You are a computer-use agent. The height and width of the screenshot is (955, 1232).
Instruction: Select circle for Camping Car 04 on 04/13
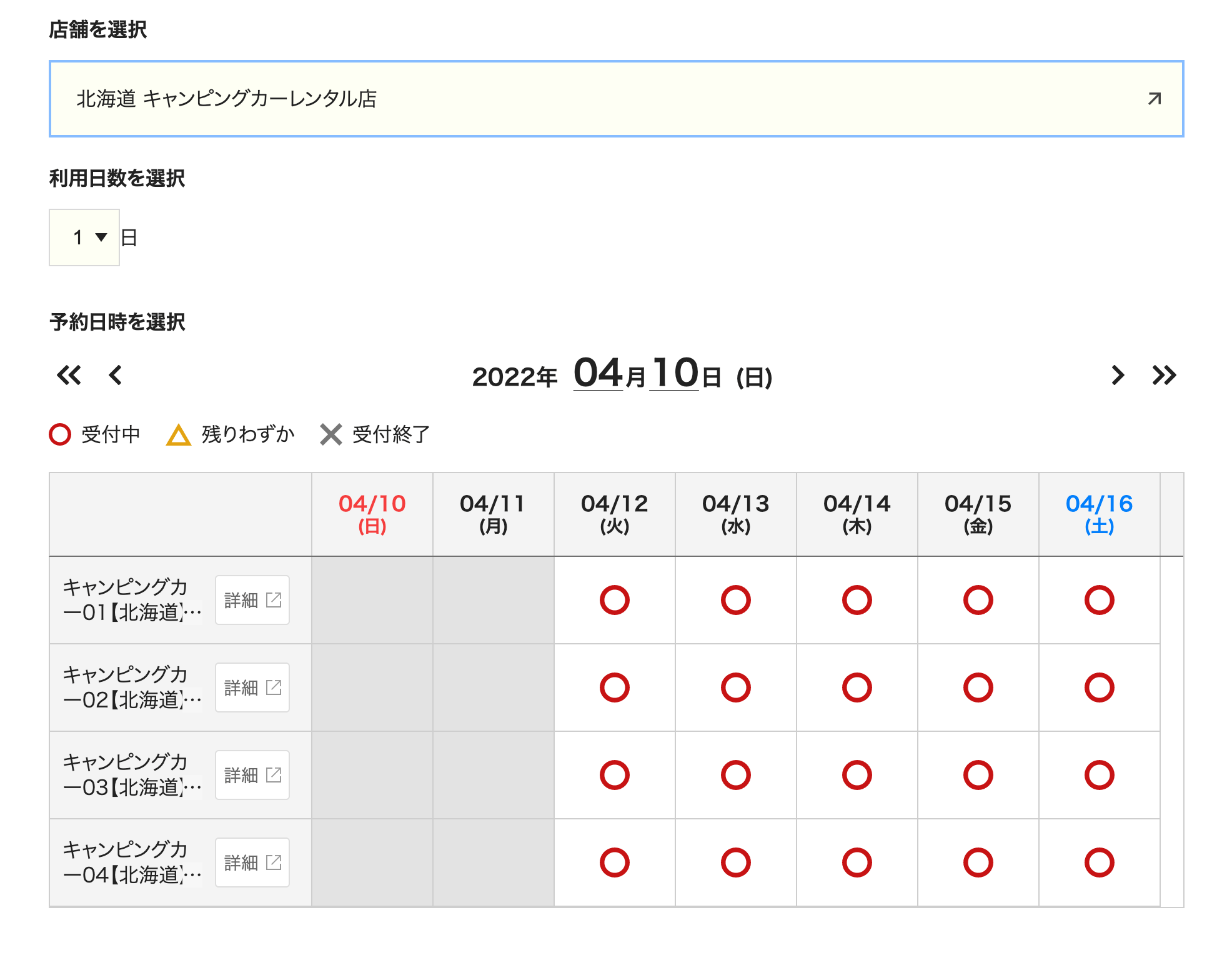736,862
